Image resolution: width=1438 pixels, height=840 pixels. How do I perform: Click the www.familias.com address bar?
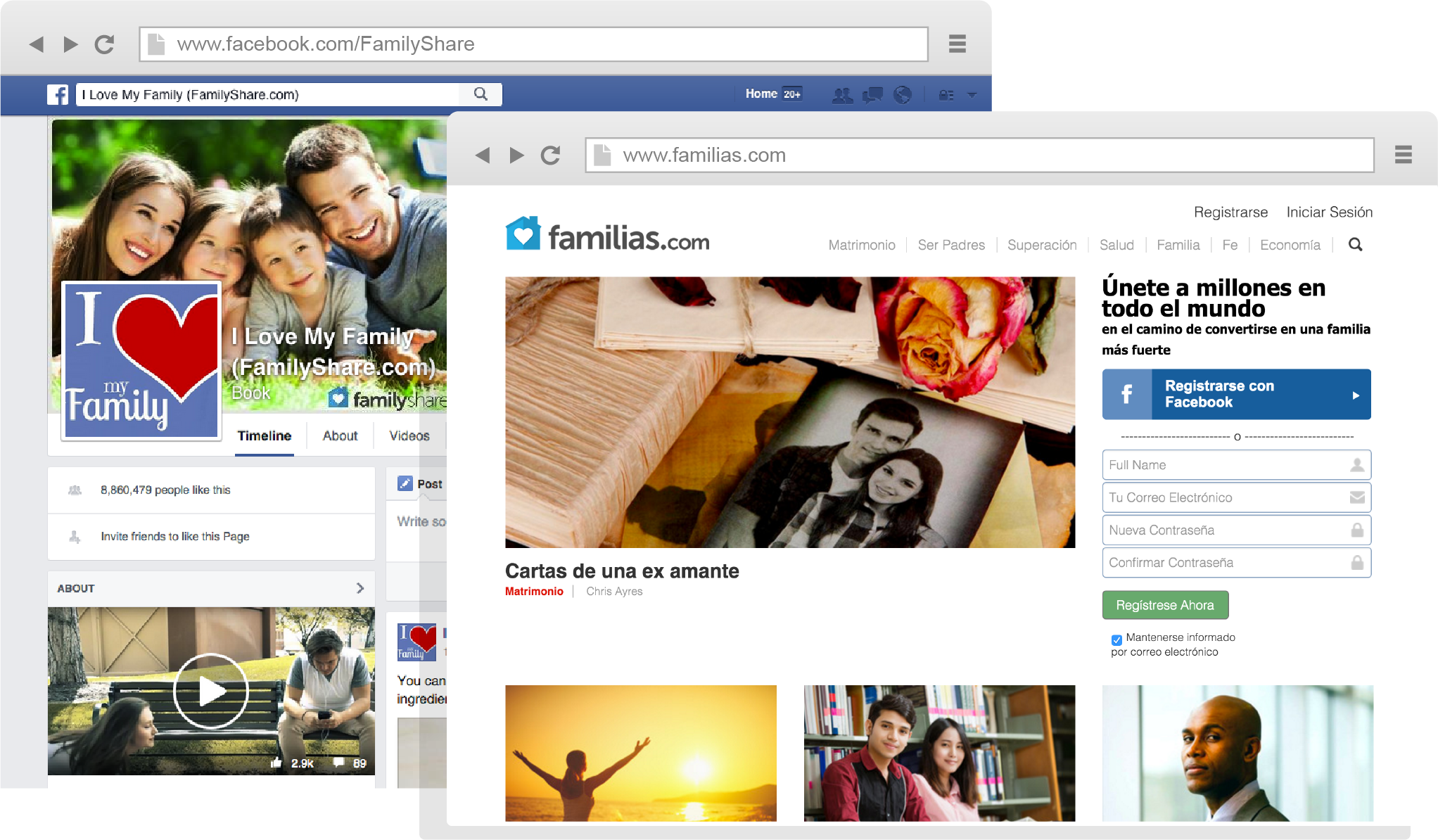[979, 155]
